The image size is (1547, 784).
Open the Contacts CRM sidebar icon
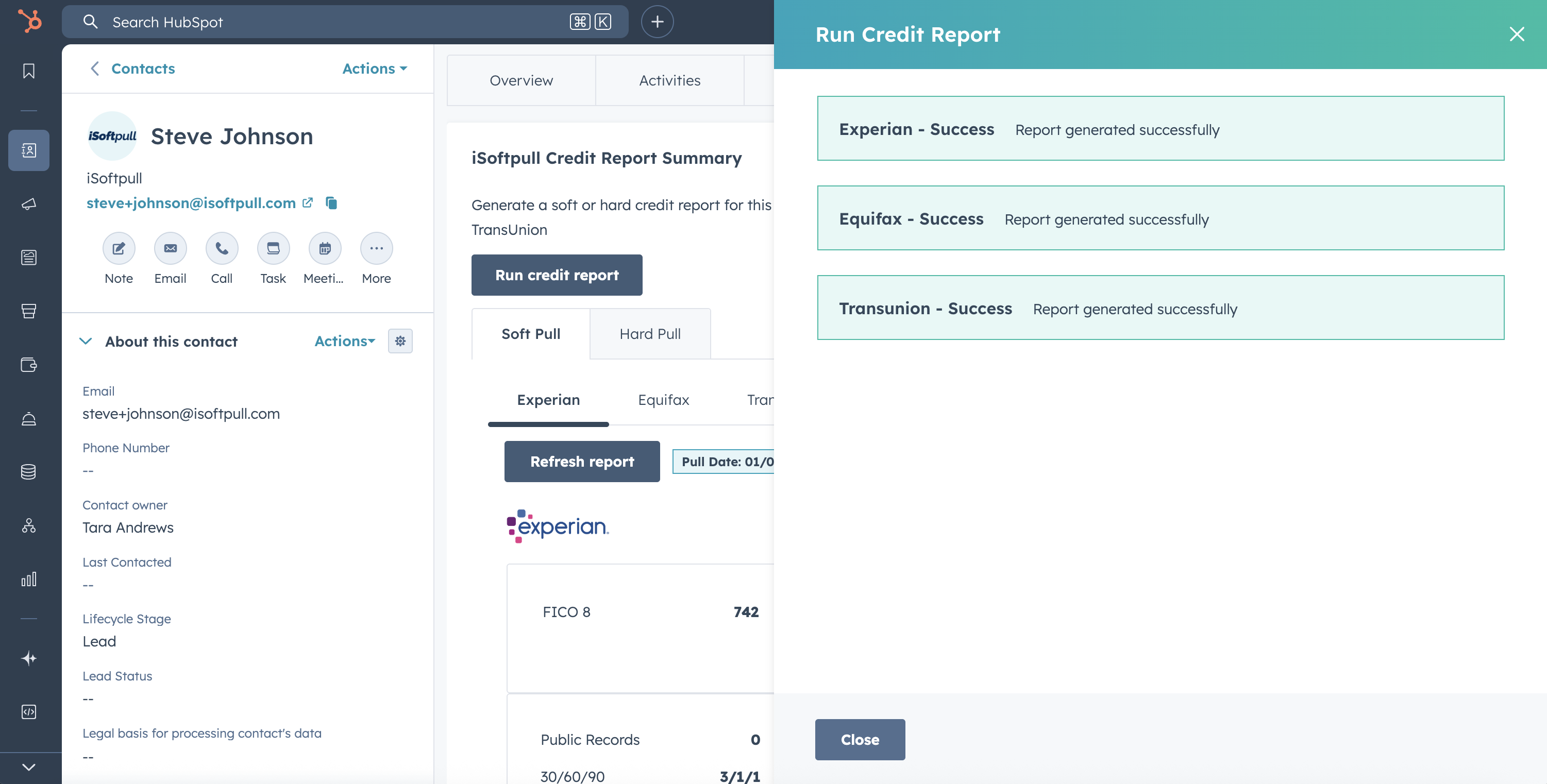point(29,150)
